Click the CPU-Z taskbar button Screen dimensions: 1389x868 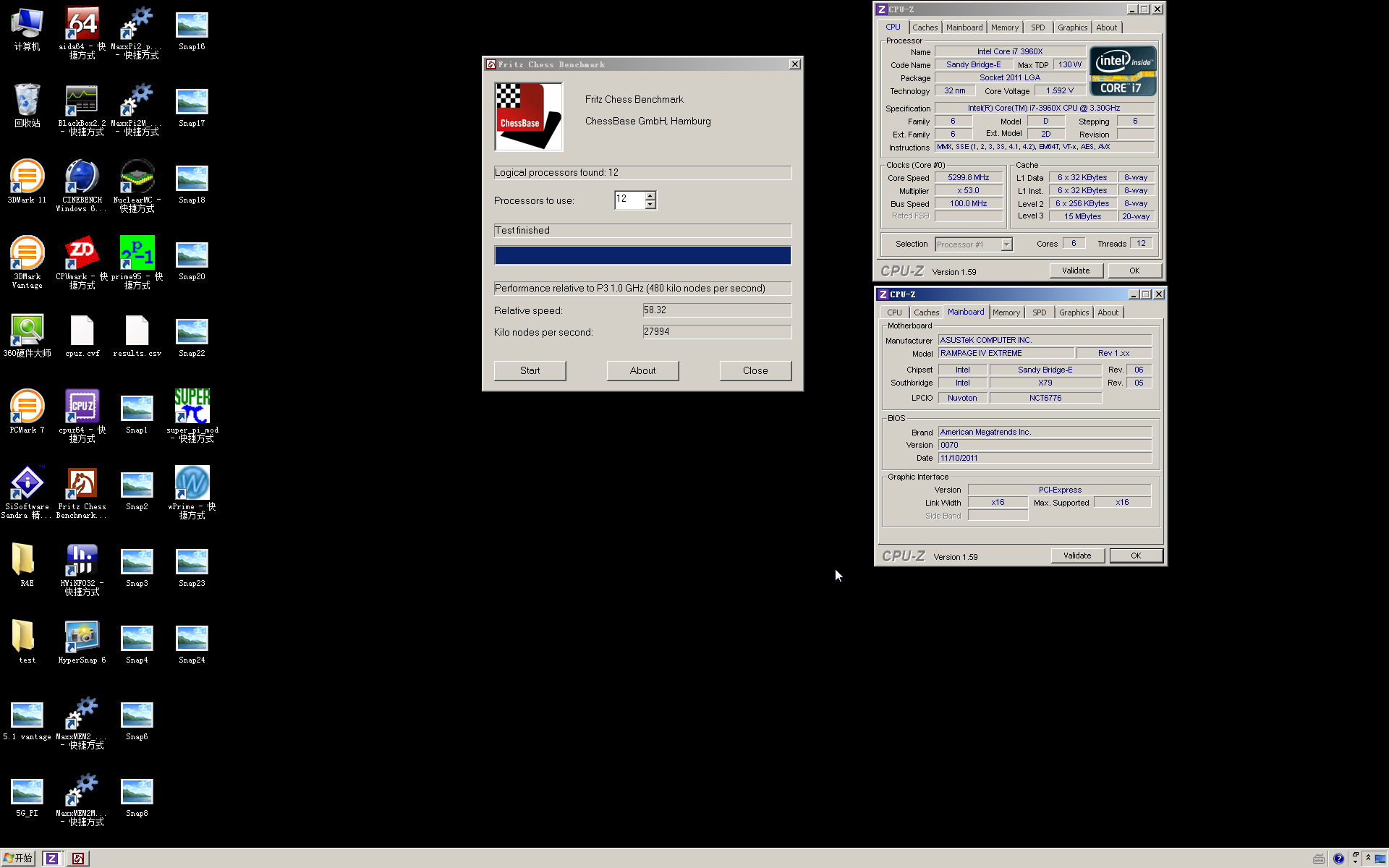point(52,859)
